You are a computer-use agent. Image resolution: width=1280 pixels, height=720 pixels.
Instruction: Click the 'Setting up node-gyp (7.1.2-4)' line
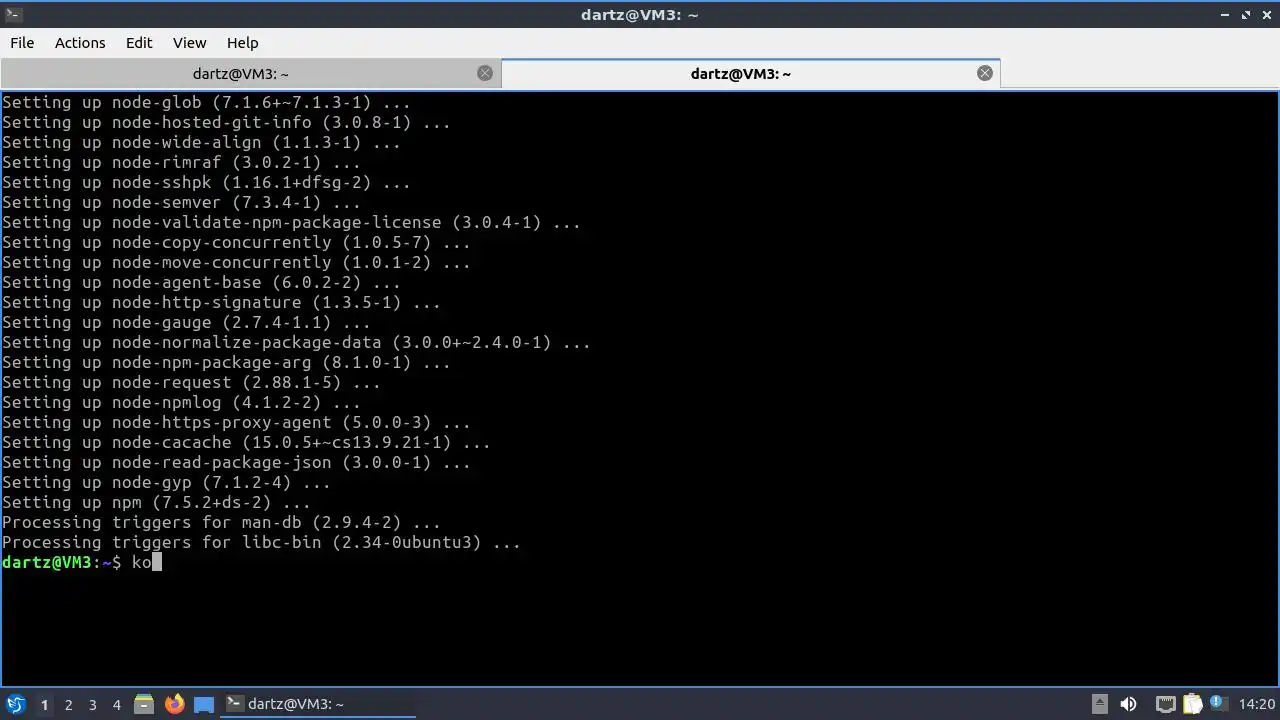pyautogui.click(x=166, y=482)
